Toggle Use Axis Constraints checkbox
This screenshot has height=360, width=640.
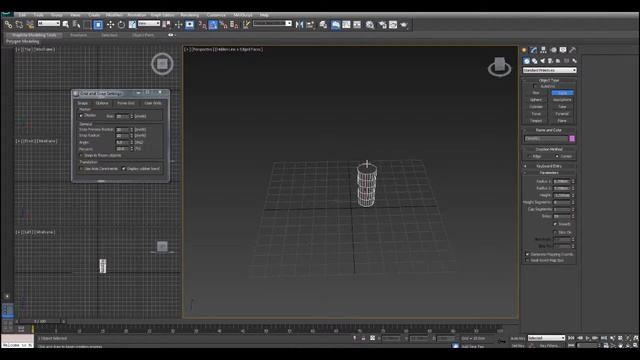(81, 169)
